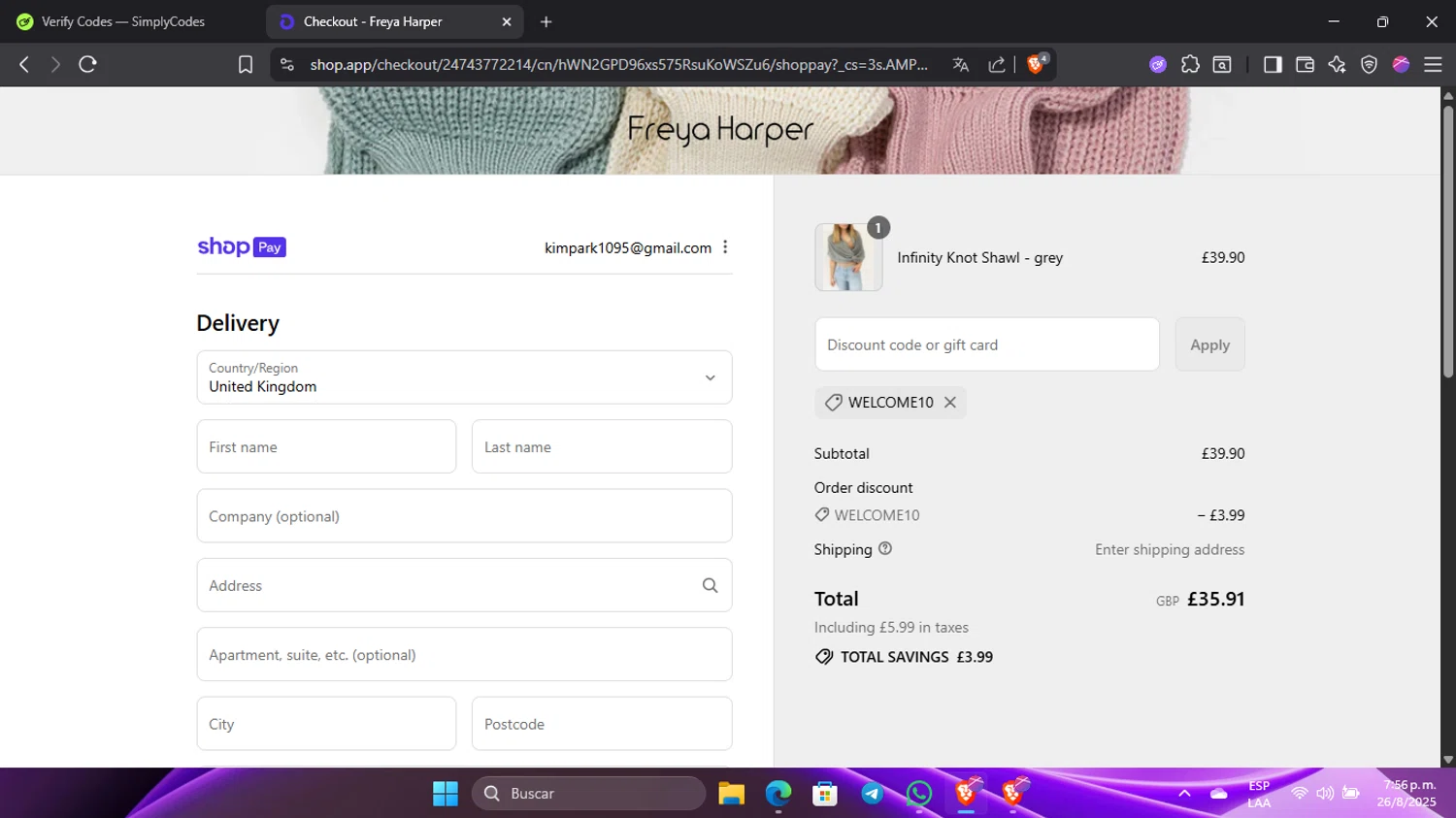Click the Freya Harper store logo

point(720,130)
